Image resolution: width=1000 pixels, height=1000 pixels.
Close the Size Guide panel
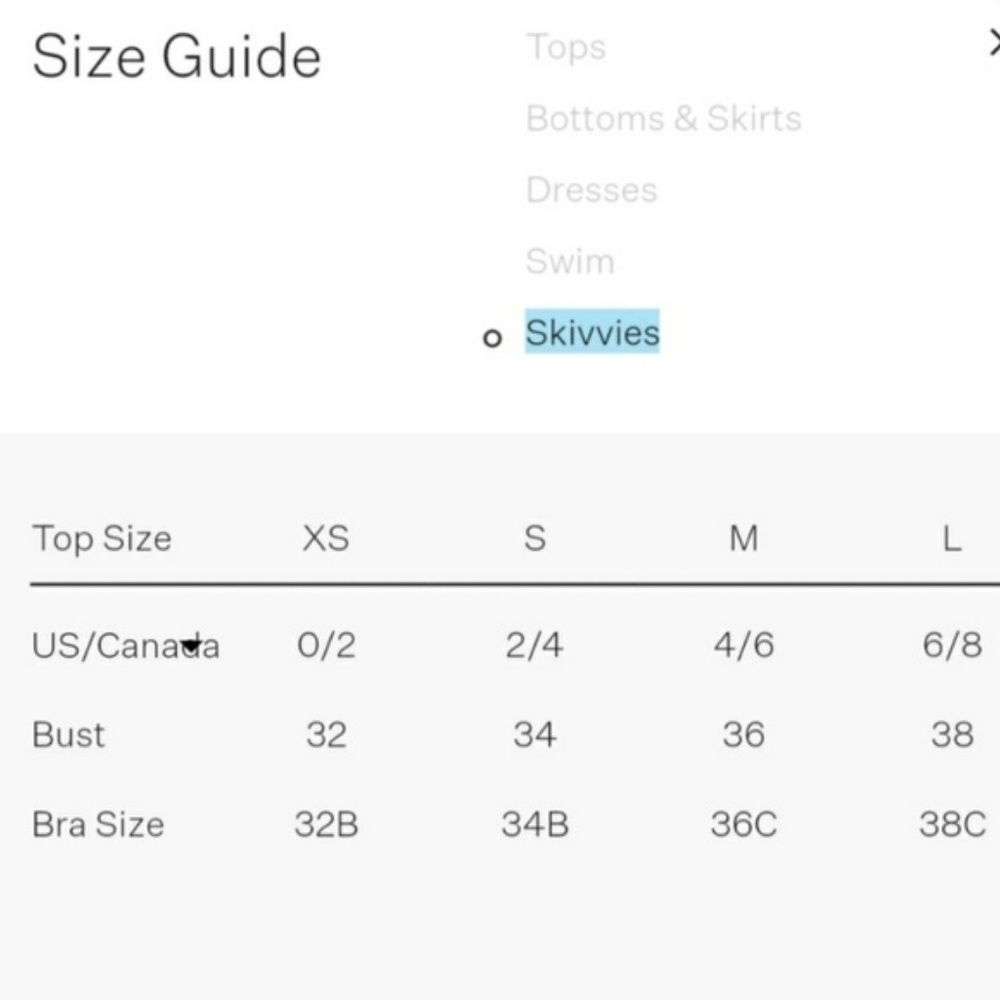[x=994, y=44]
